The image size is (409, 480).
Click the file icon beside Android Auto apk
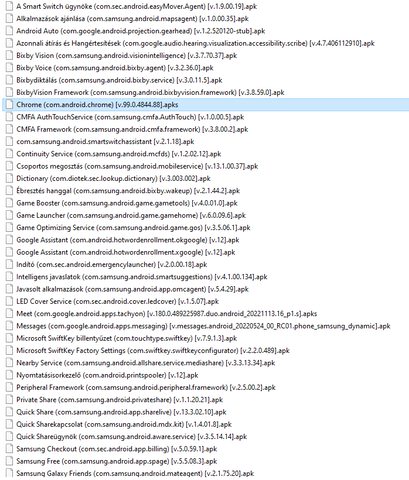pyautogui.click(x=10, y=31)
